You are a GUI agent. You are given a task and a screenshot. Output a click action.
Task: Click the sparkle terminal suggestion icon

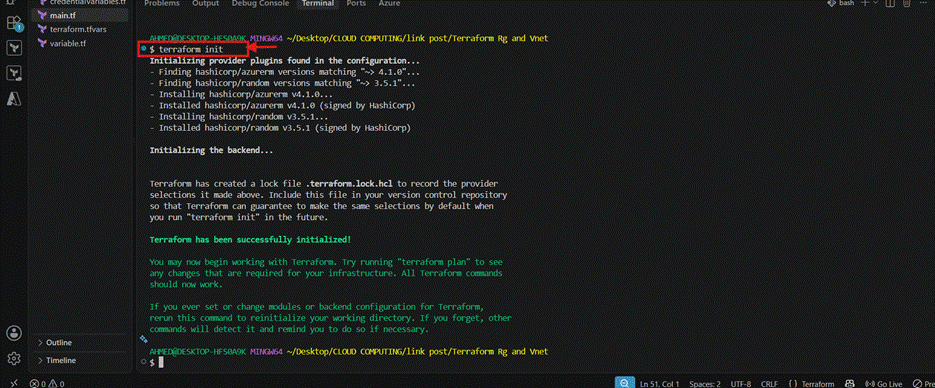(144, 339)
